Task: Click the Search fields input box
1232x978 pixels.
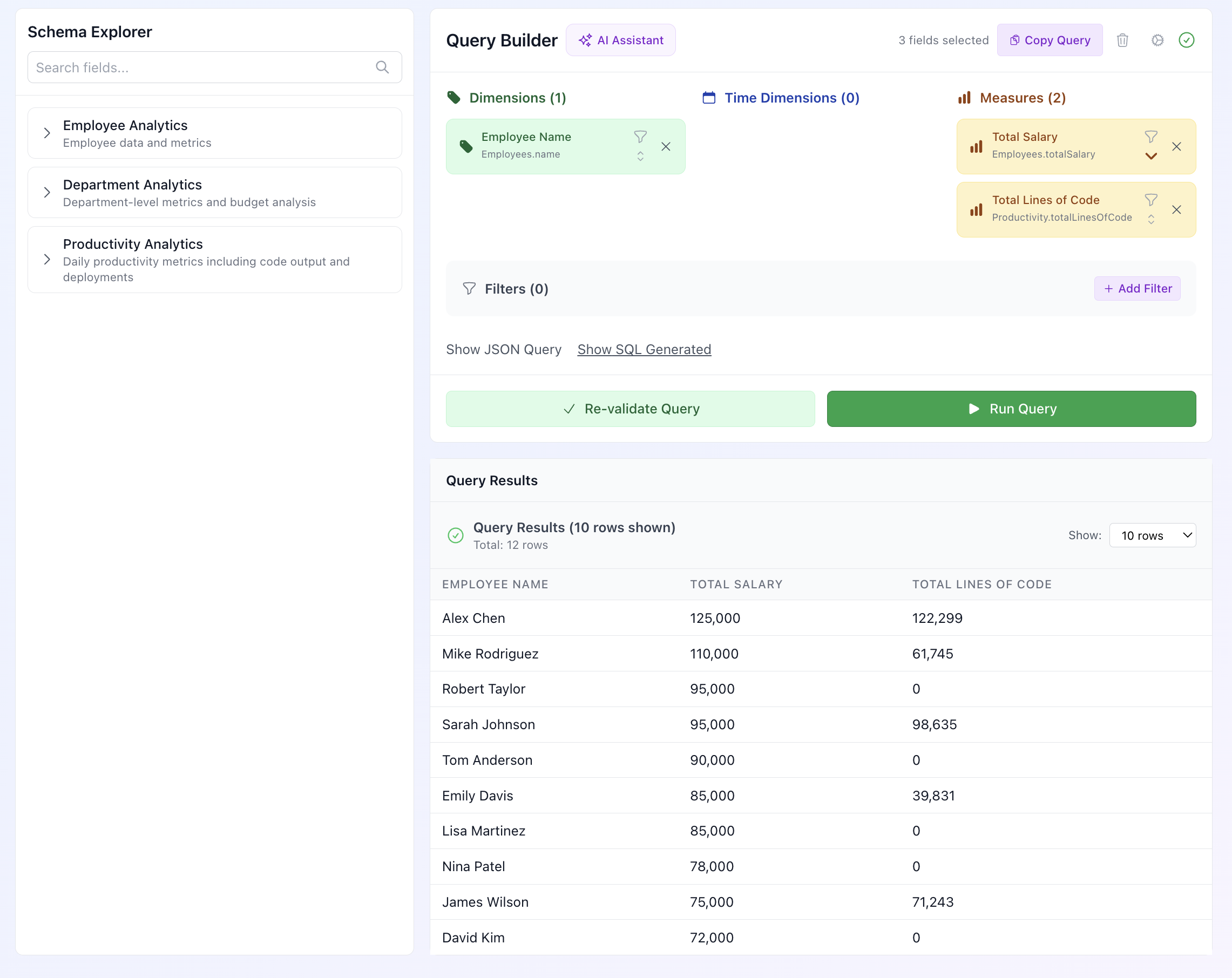Action: (x=200, y=67)
